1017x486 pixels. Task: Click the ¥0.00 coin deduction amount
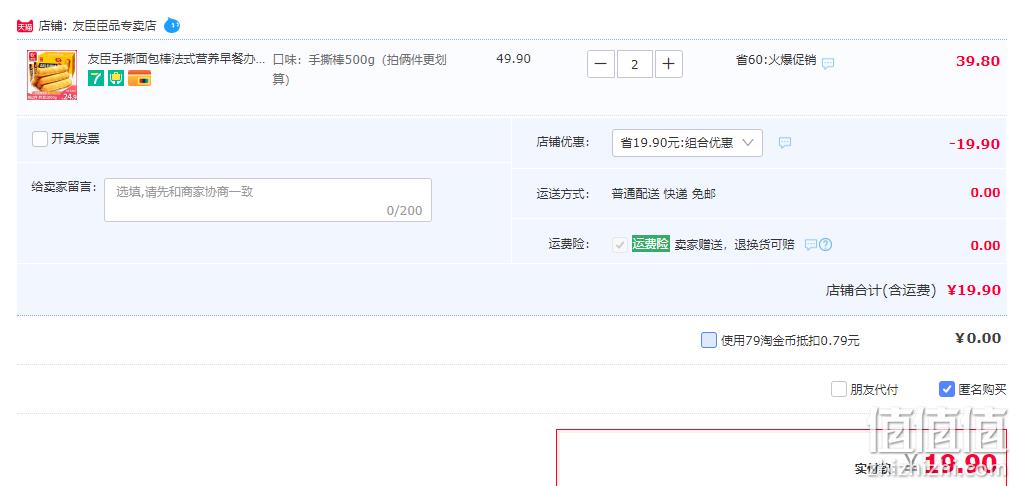click(977, 338)
